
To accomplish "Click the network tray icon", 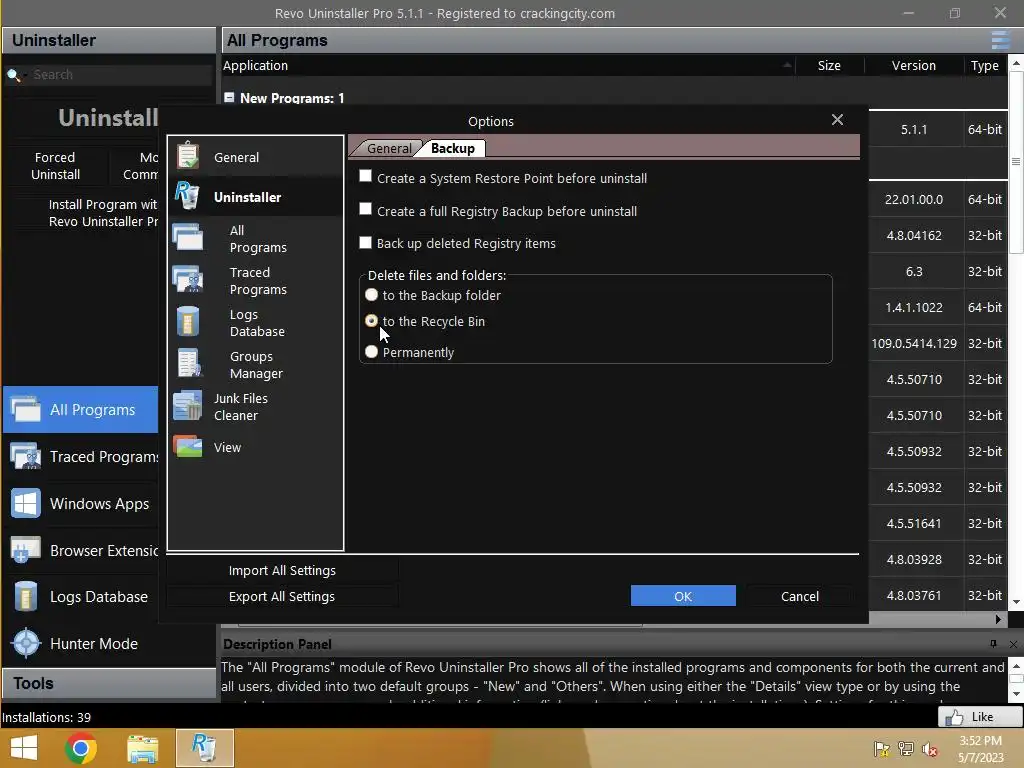I will 906,749.
